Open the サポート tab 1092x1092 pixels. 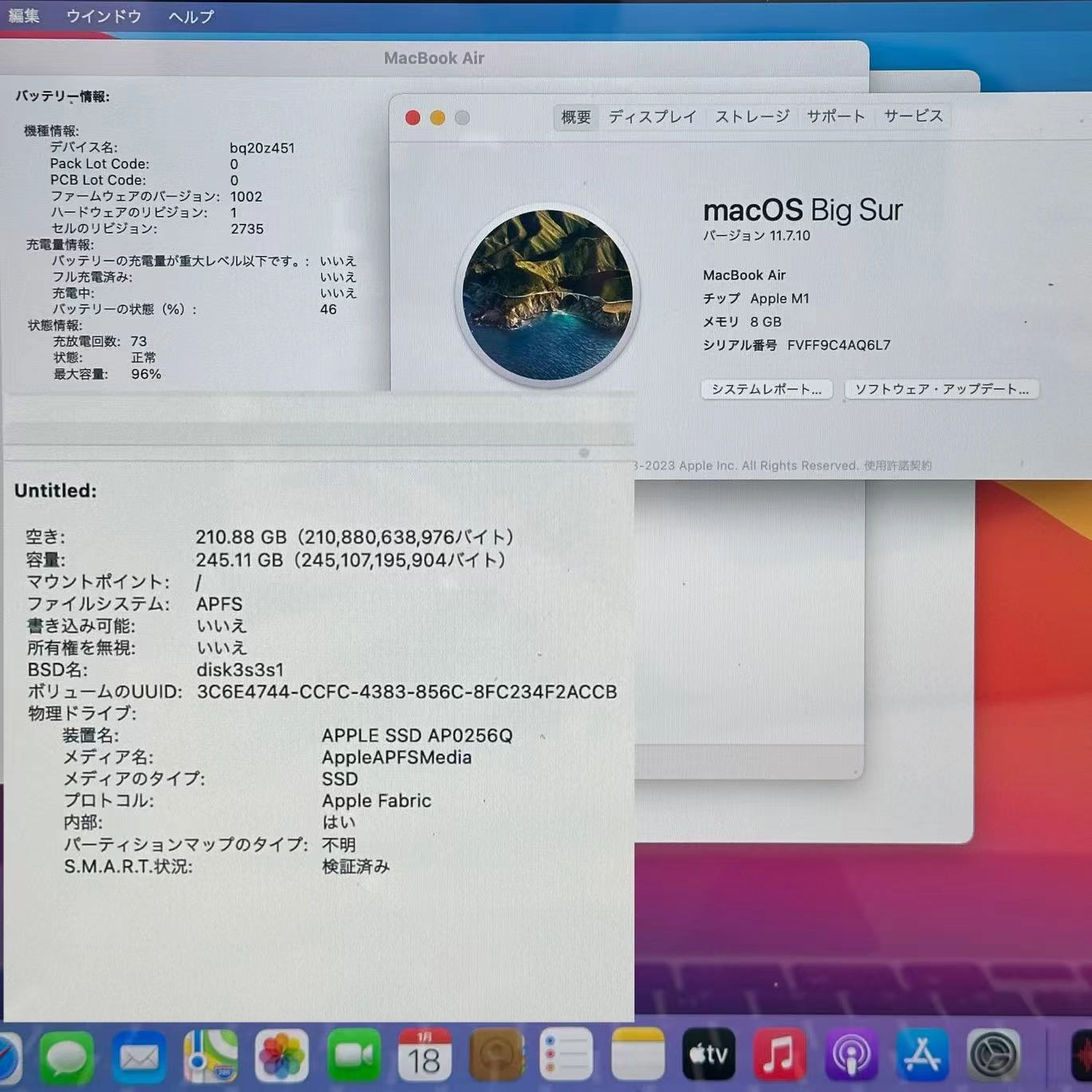(835, 116)
